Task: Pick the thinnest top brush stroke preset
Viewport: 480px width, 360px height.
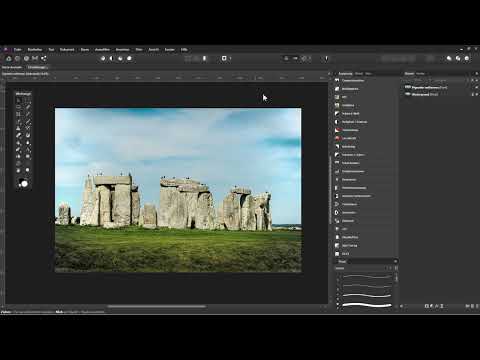Action: [367, 277]
